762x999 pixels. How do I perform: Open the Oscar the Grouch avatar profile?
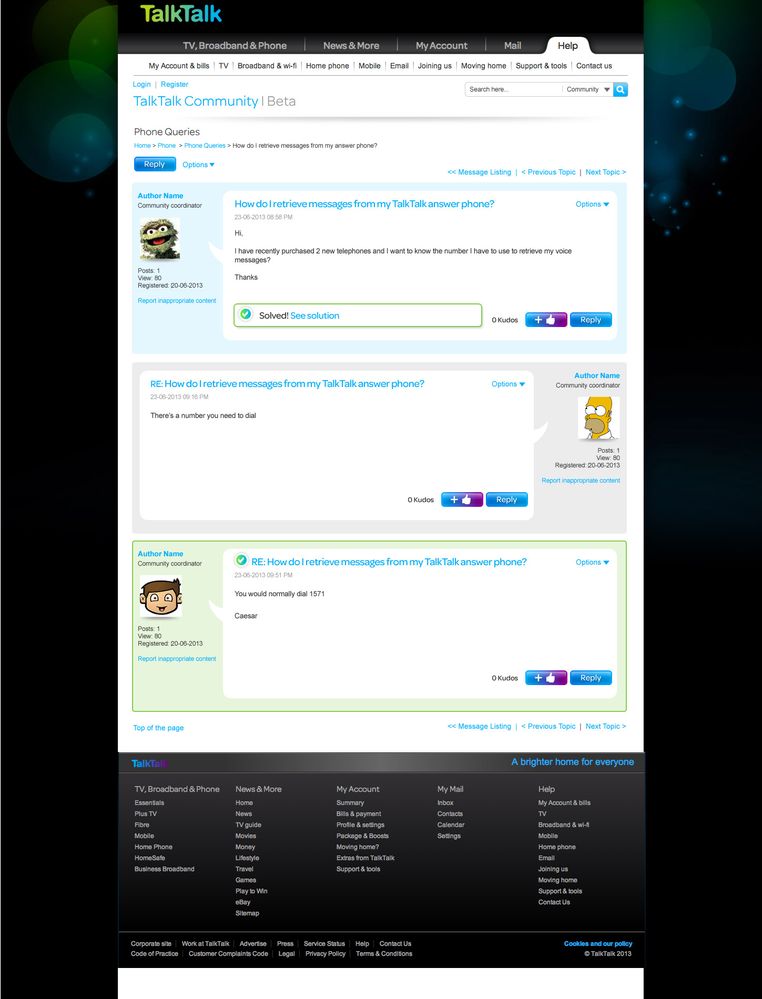click(x=160, y=238)
